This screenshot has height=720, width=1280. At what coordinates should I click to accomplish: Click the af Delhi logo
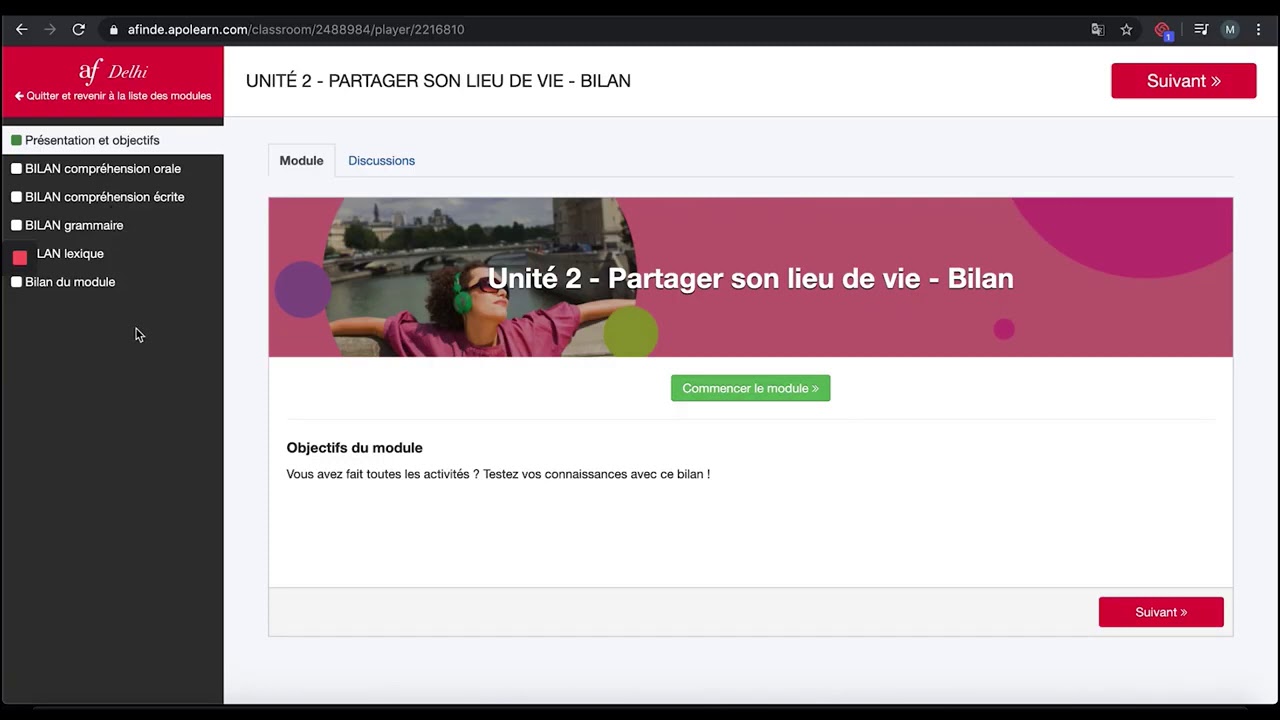tap(112, 71)
